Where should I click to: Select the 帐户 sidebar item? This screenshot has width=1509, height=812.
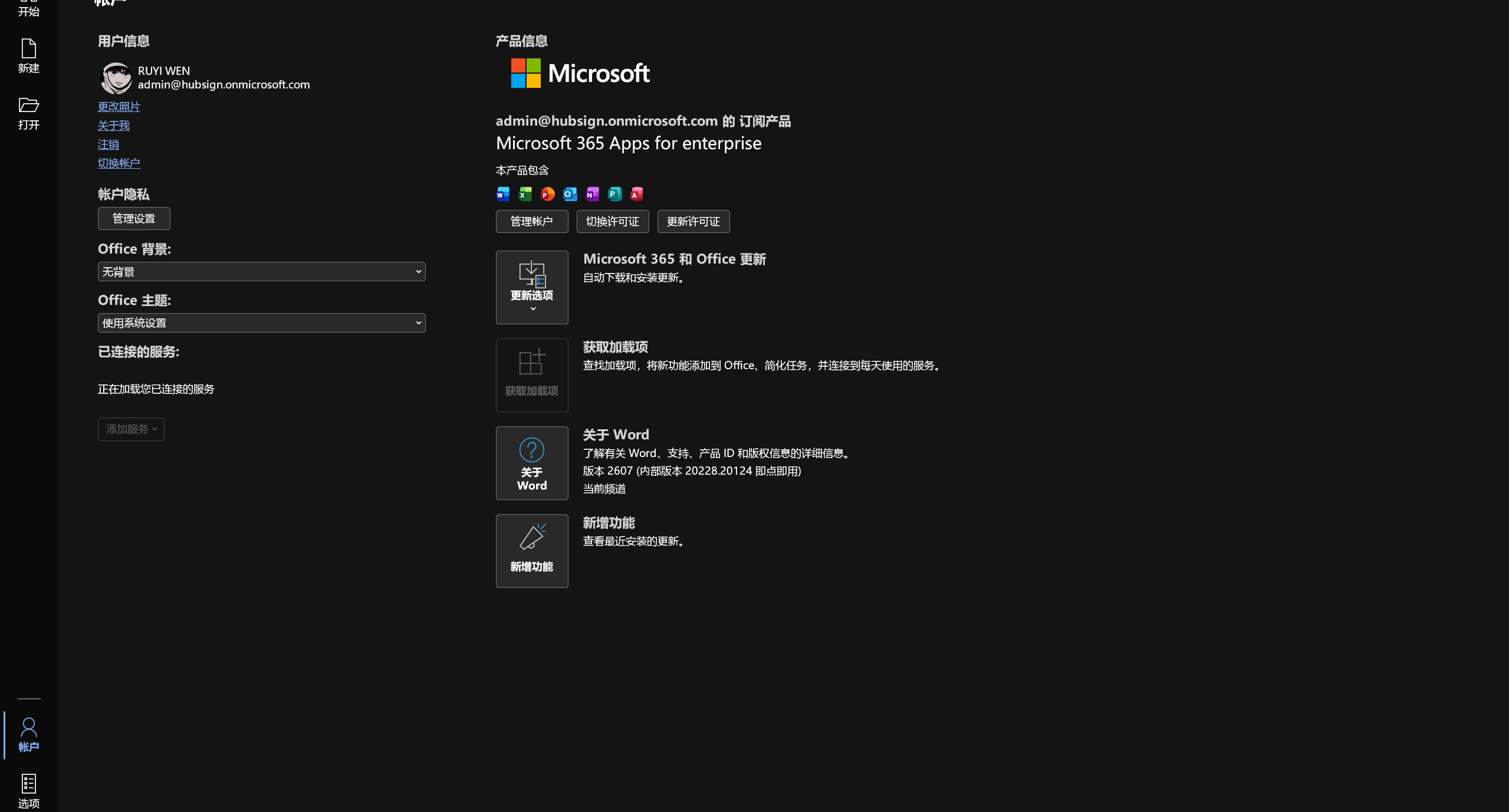click(x=29, y=735)
